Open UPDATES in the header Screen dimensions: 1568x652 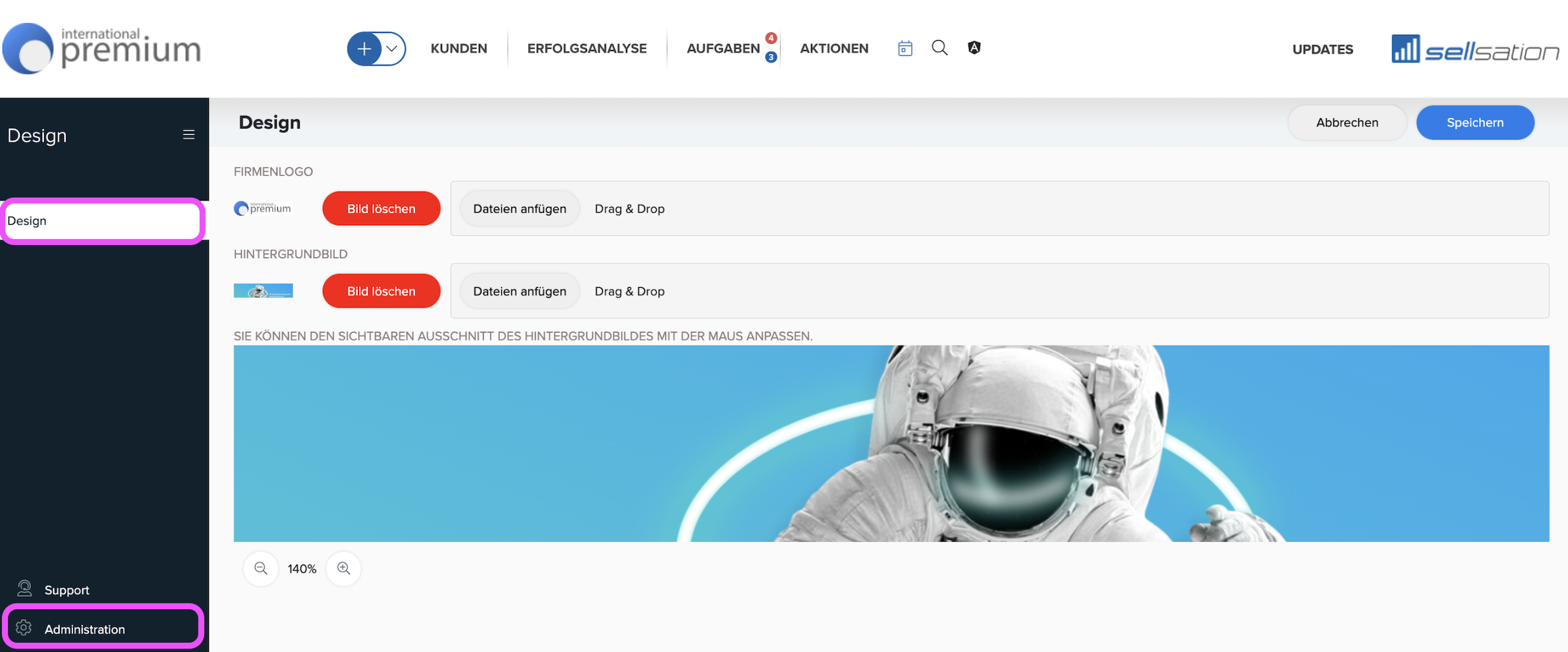[x=1322, y=49]
